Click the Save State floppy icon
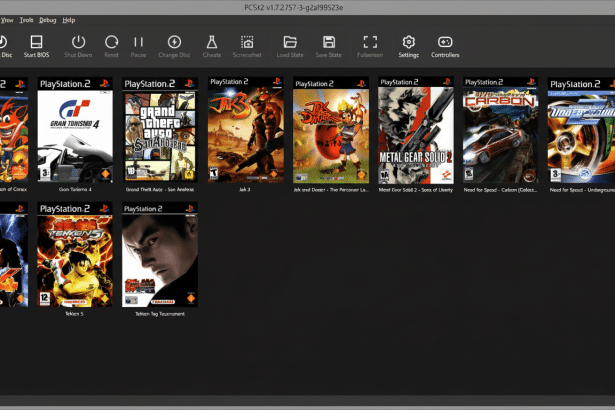 [329, 42]
